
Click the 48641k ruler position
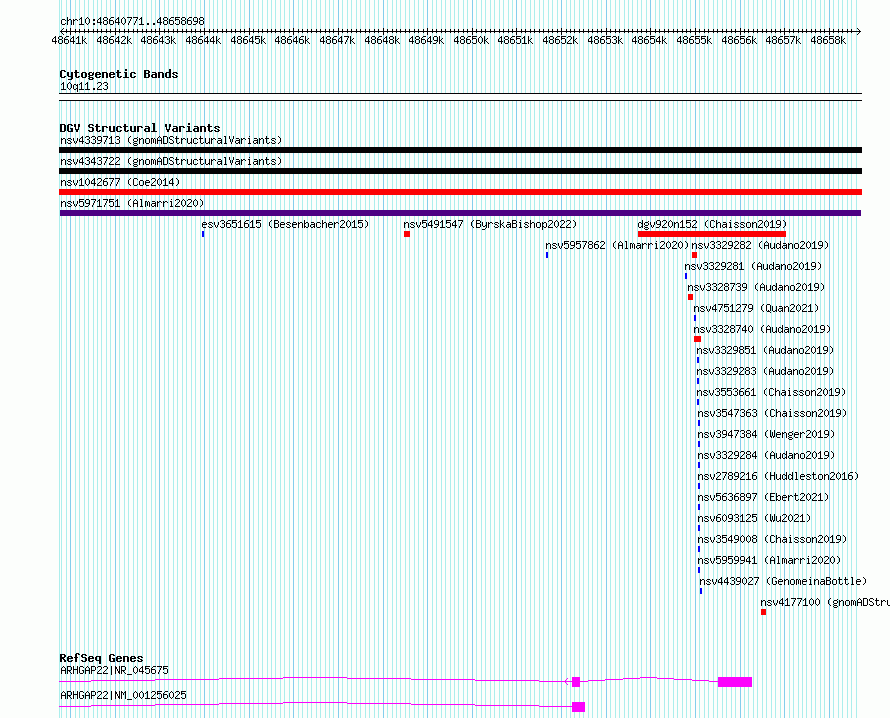(69, 40)
